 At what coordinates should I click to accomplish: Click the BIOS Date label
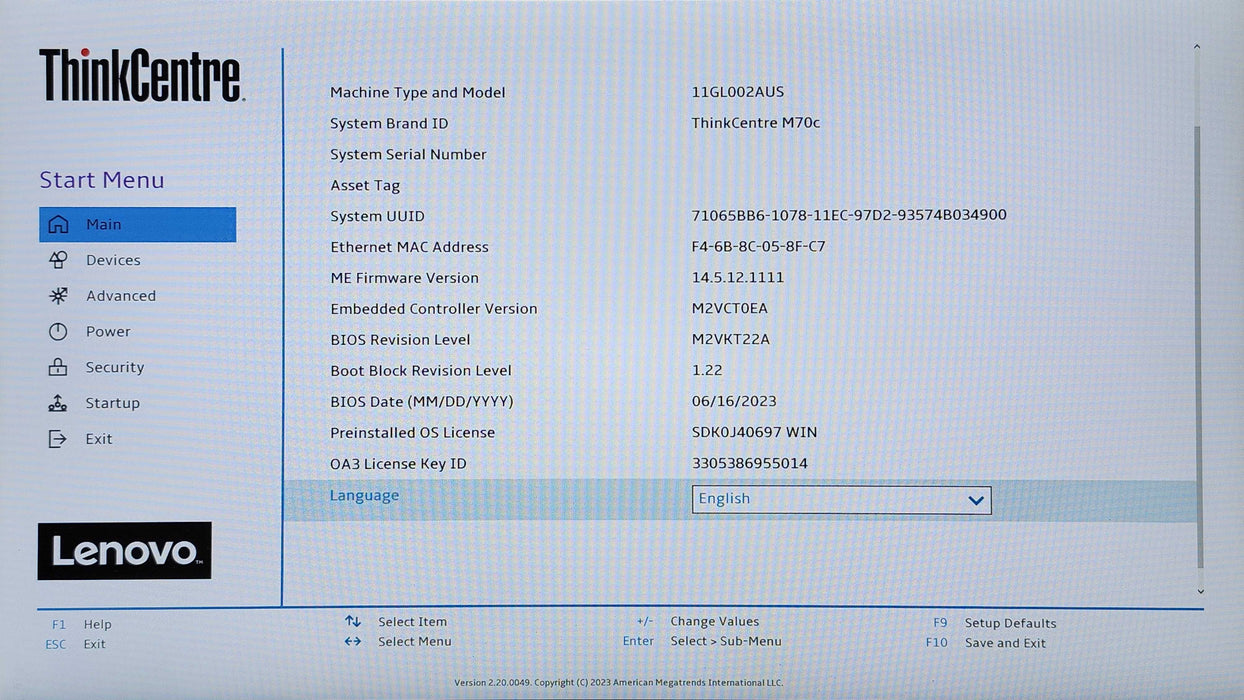click(x=421, y=402)
